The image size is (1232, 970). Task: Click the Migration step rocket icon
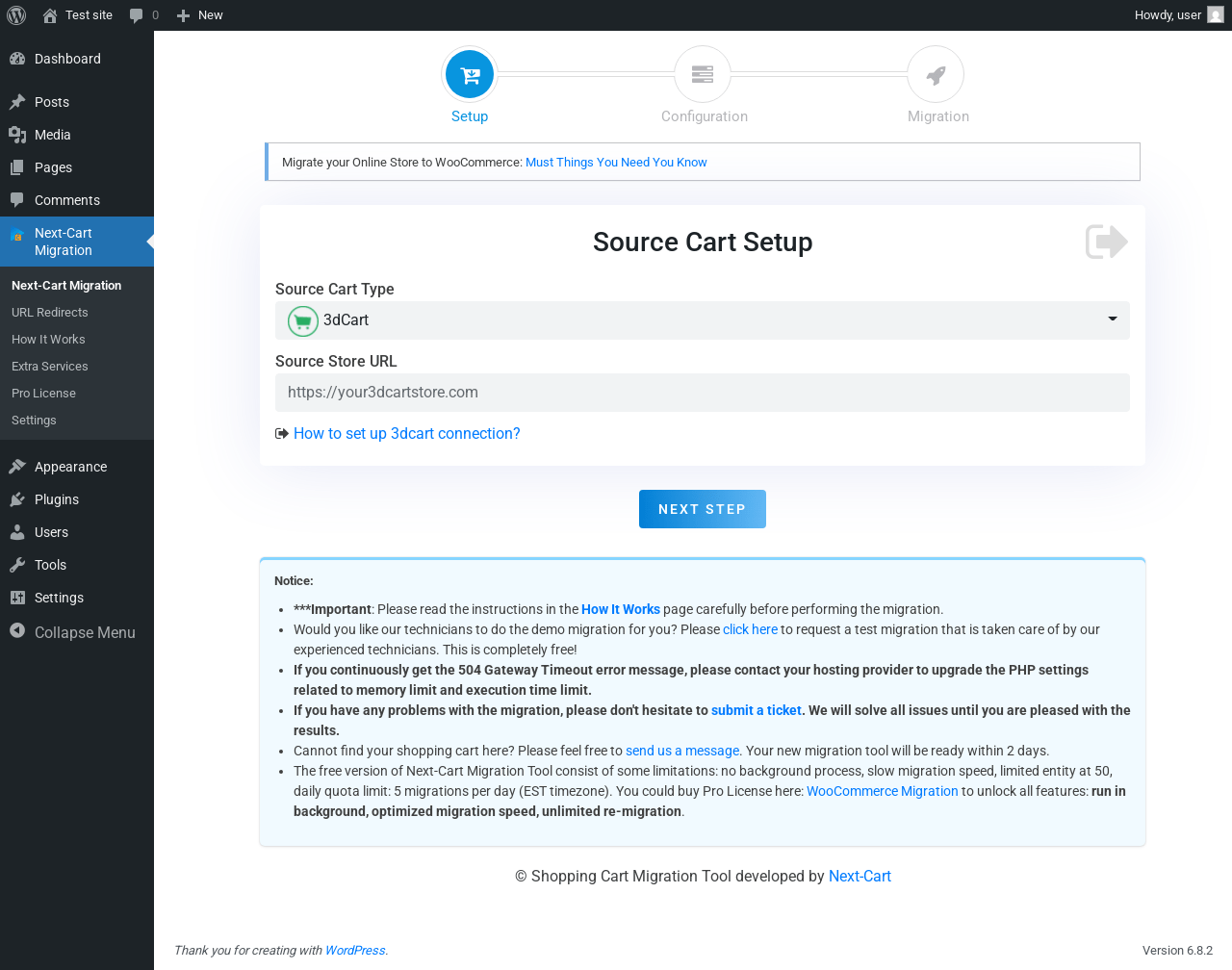[x=936, y=74]
